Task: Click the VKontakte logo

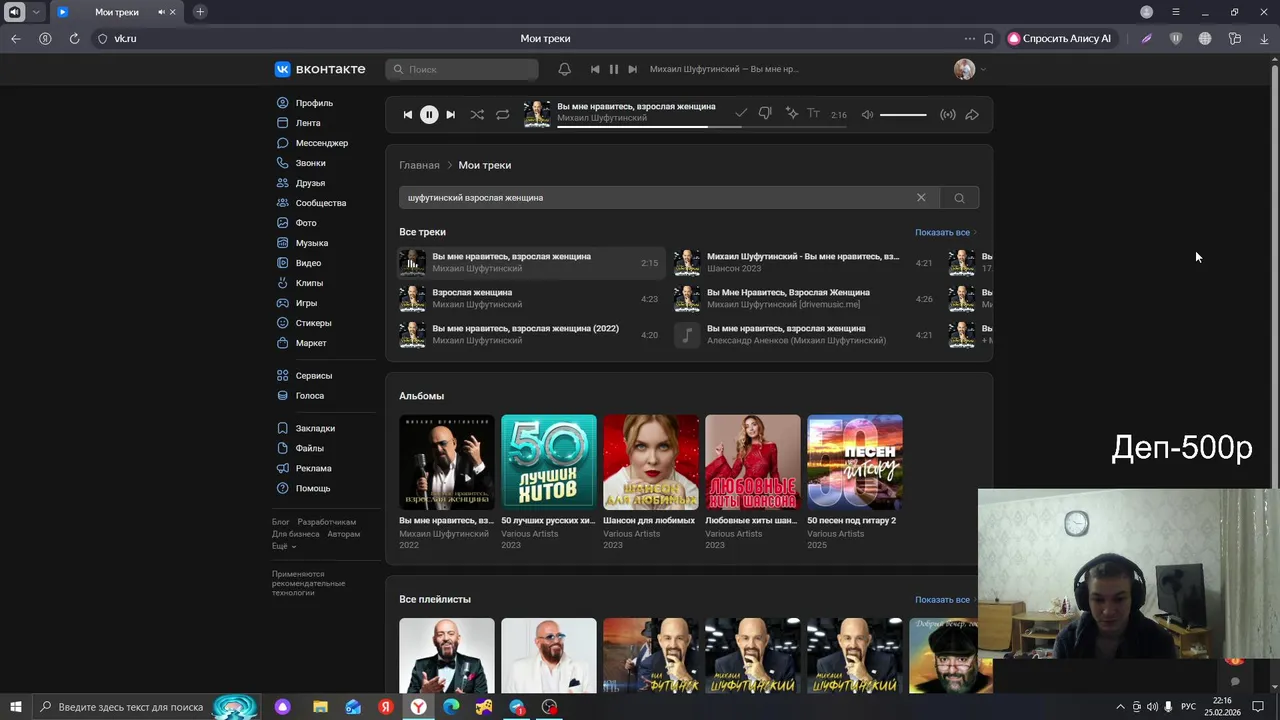Action: (x=320, y=69)
